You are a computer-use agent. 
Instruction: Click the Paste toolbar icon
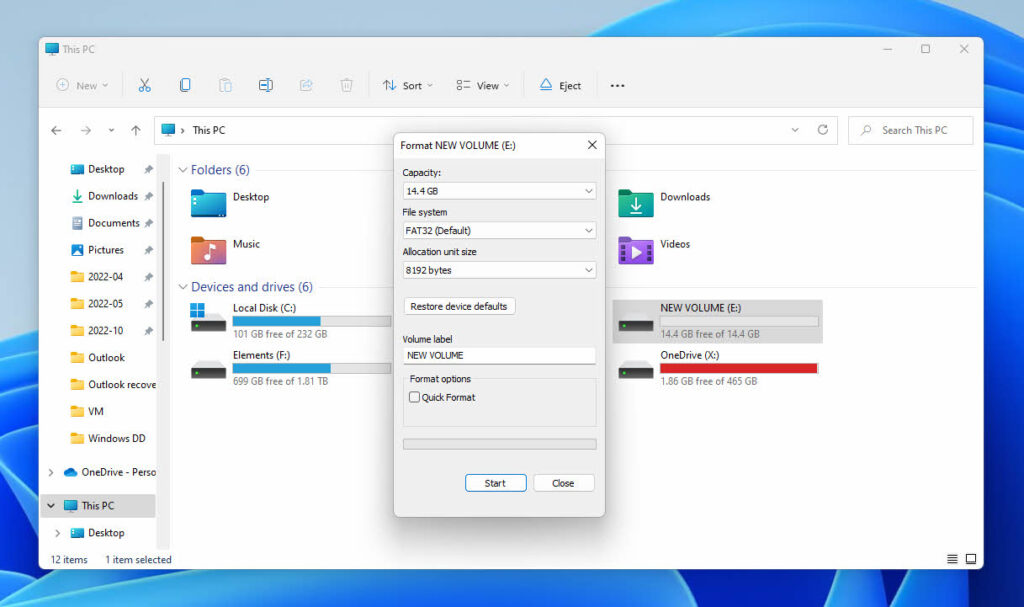coord(225,85)
